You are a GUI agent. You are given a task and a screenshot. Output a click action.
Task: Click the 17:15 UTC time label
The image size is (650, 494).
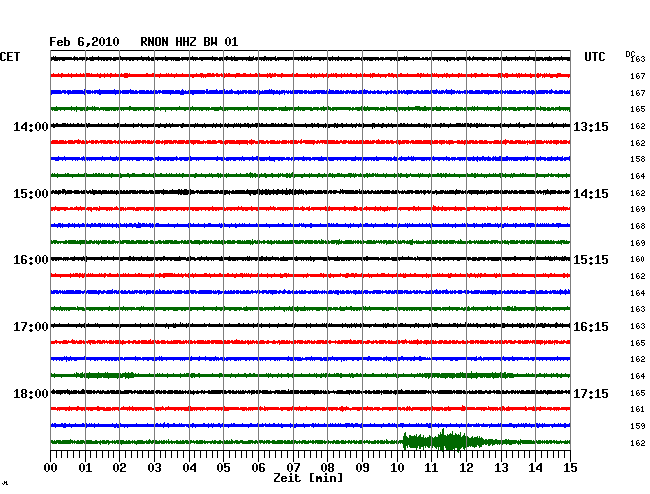[x=591, y=393]
